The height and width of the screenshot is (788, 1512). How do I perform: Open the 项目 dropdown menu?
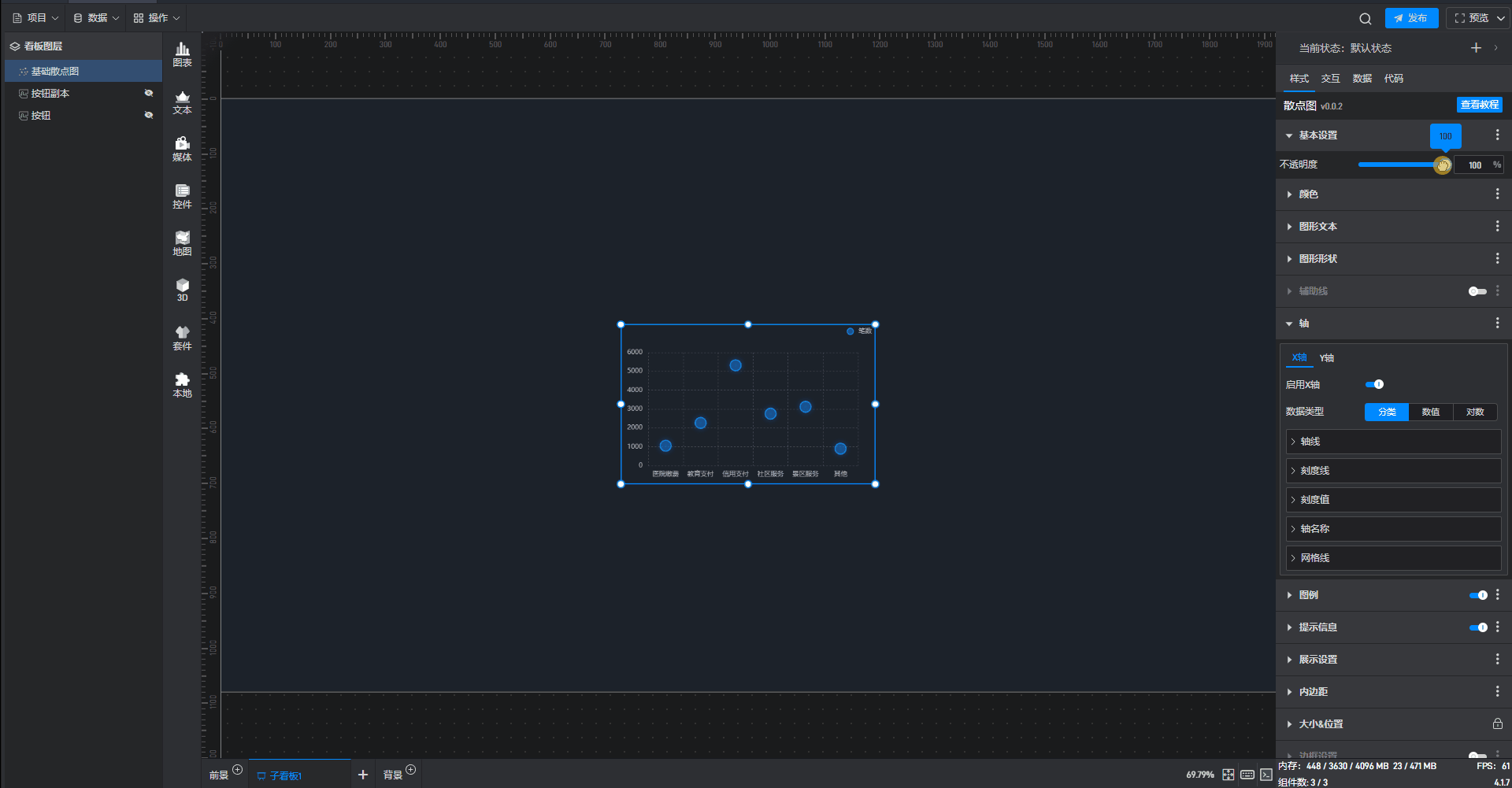click(x=36, y=17)
